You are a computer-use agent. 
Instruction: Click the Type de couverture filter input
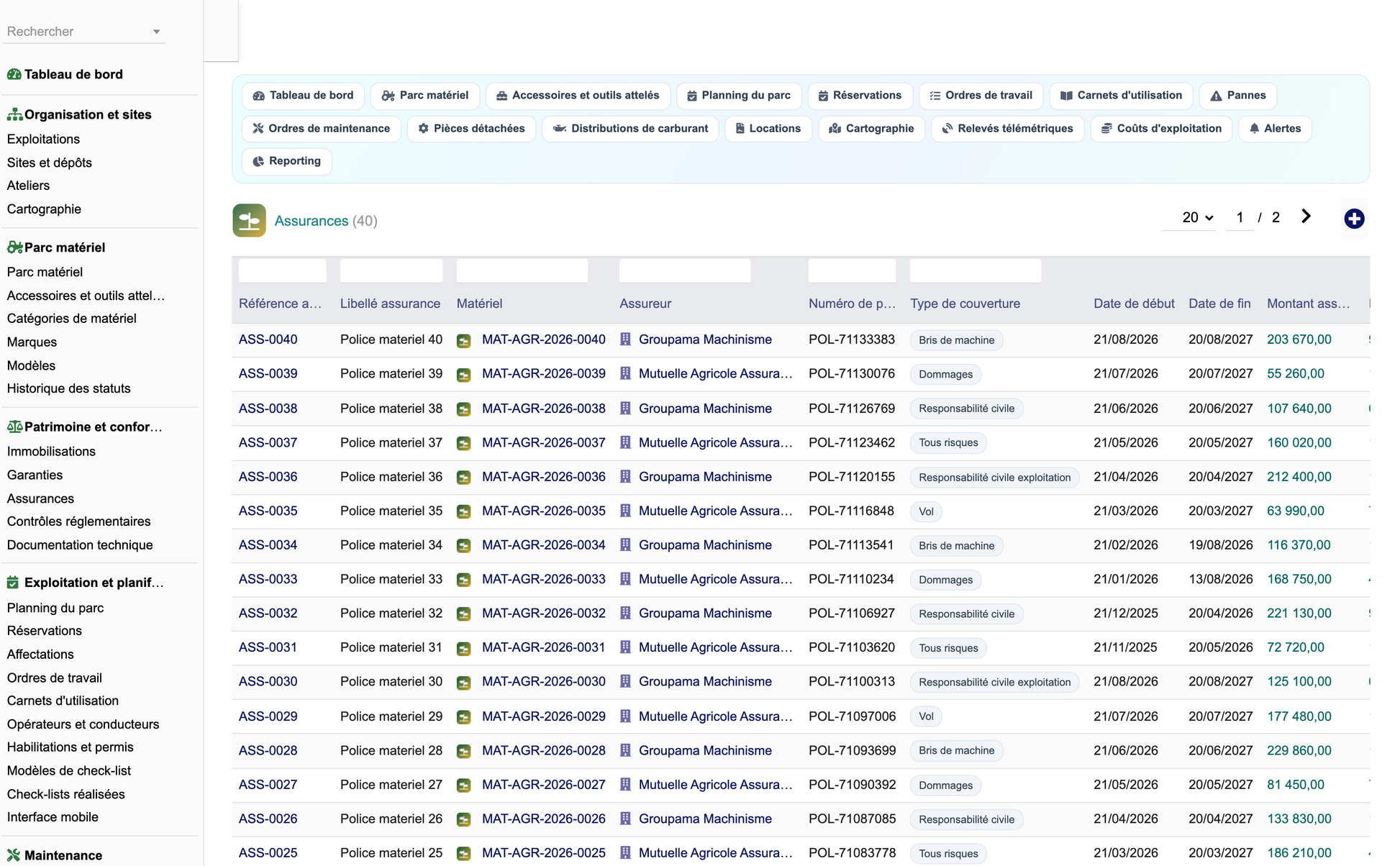tap(976, 270)
